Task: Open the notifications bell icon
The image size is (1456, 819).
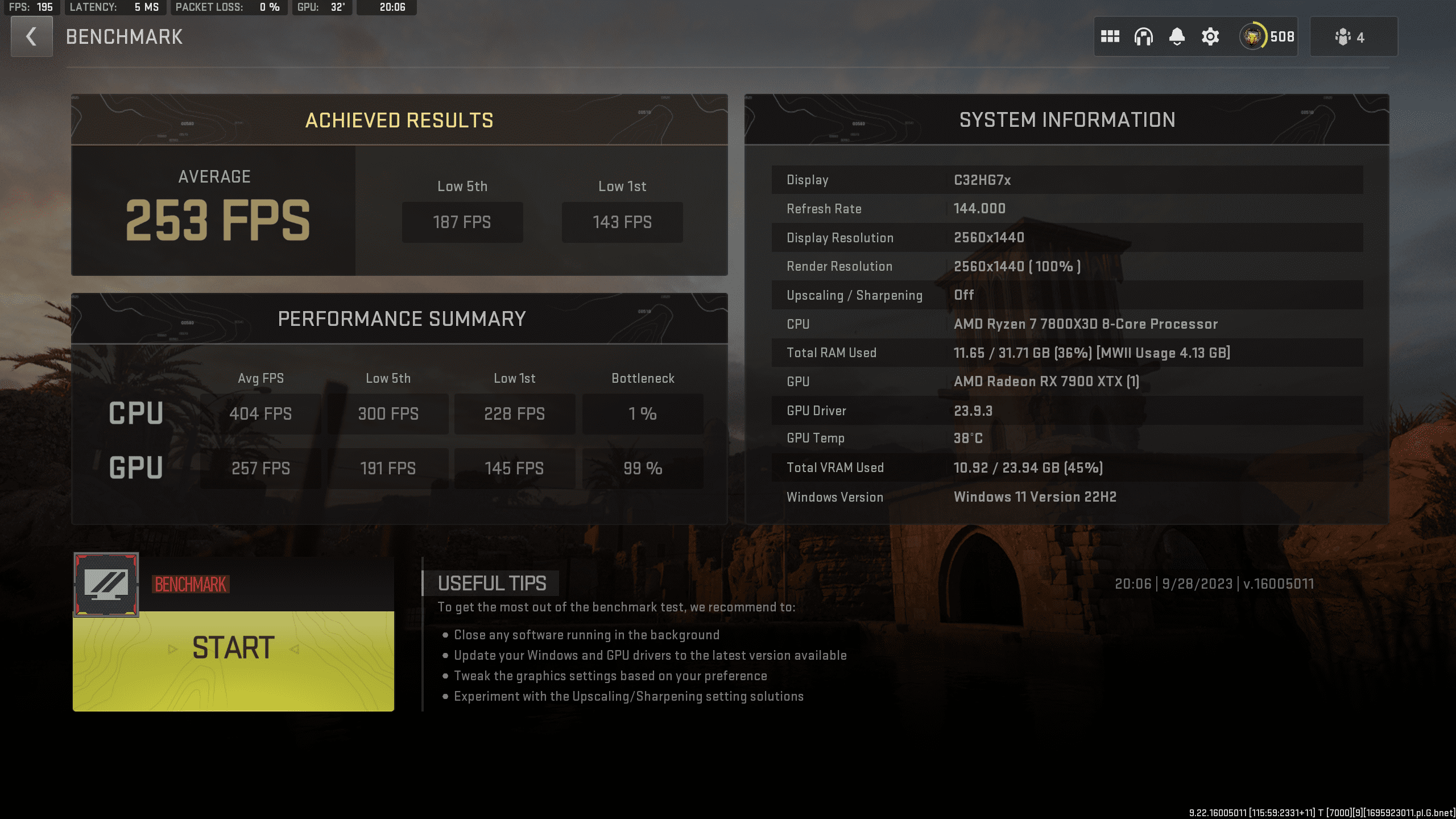Action: (x=1176, y=37)
